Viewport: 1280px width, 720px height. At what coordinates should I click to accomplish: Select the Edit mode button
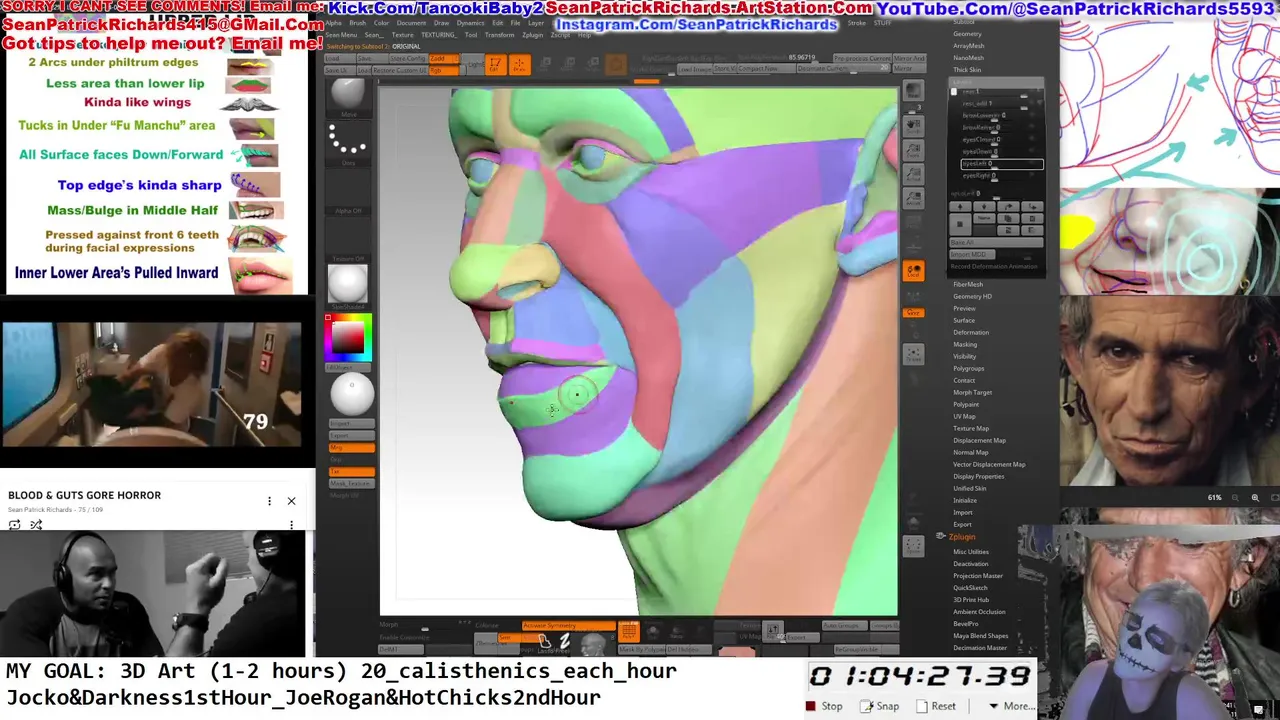(495, 64)
